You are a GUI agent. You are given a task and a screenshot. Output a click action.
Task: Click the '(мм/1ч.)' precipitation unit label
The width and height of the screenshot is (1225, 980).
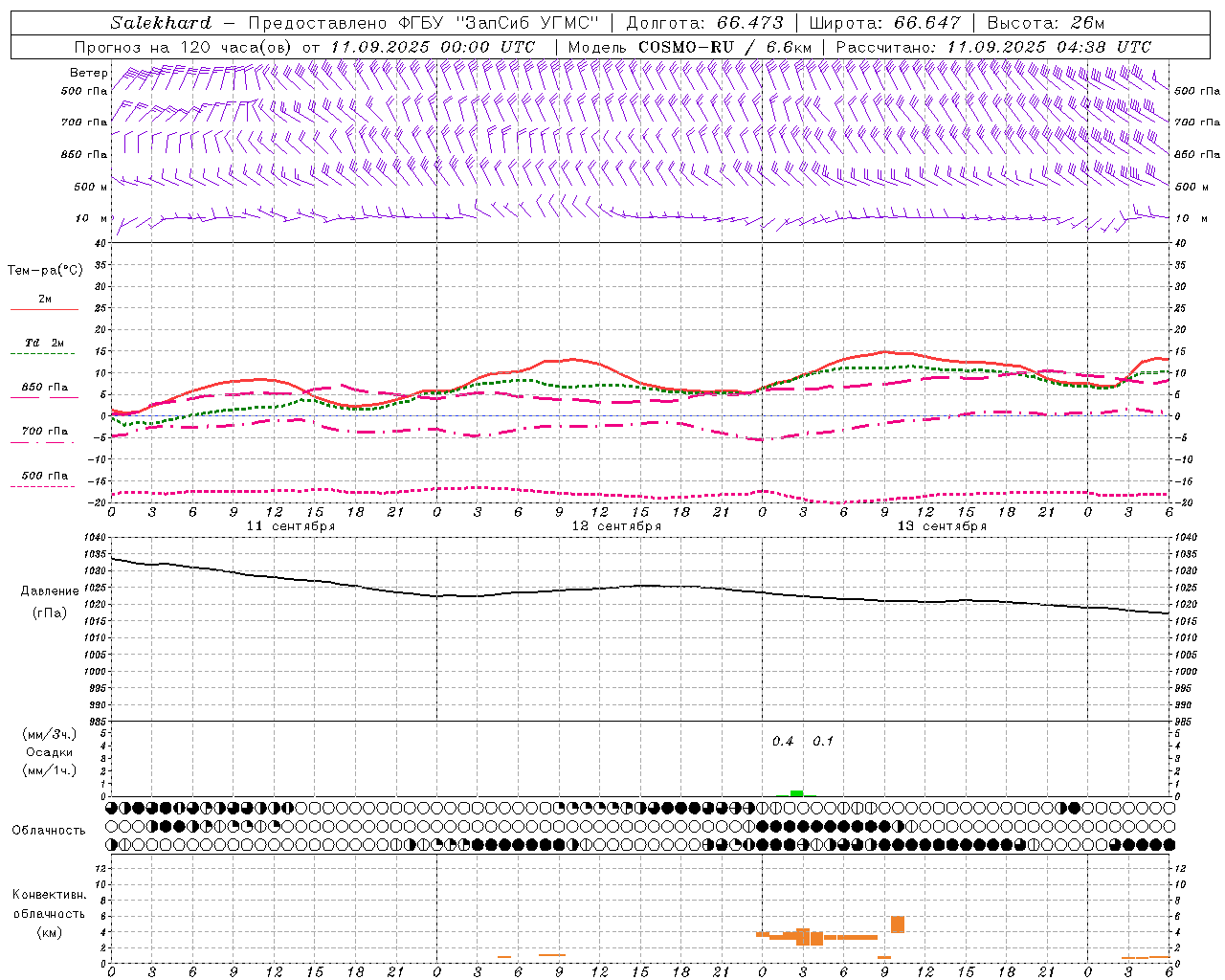[x=50, y=770]
